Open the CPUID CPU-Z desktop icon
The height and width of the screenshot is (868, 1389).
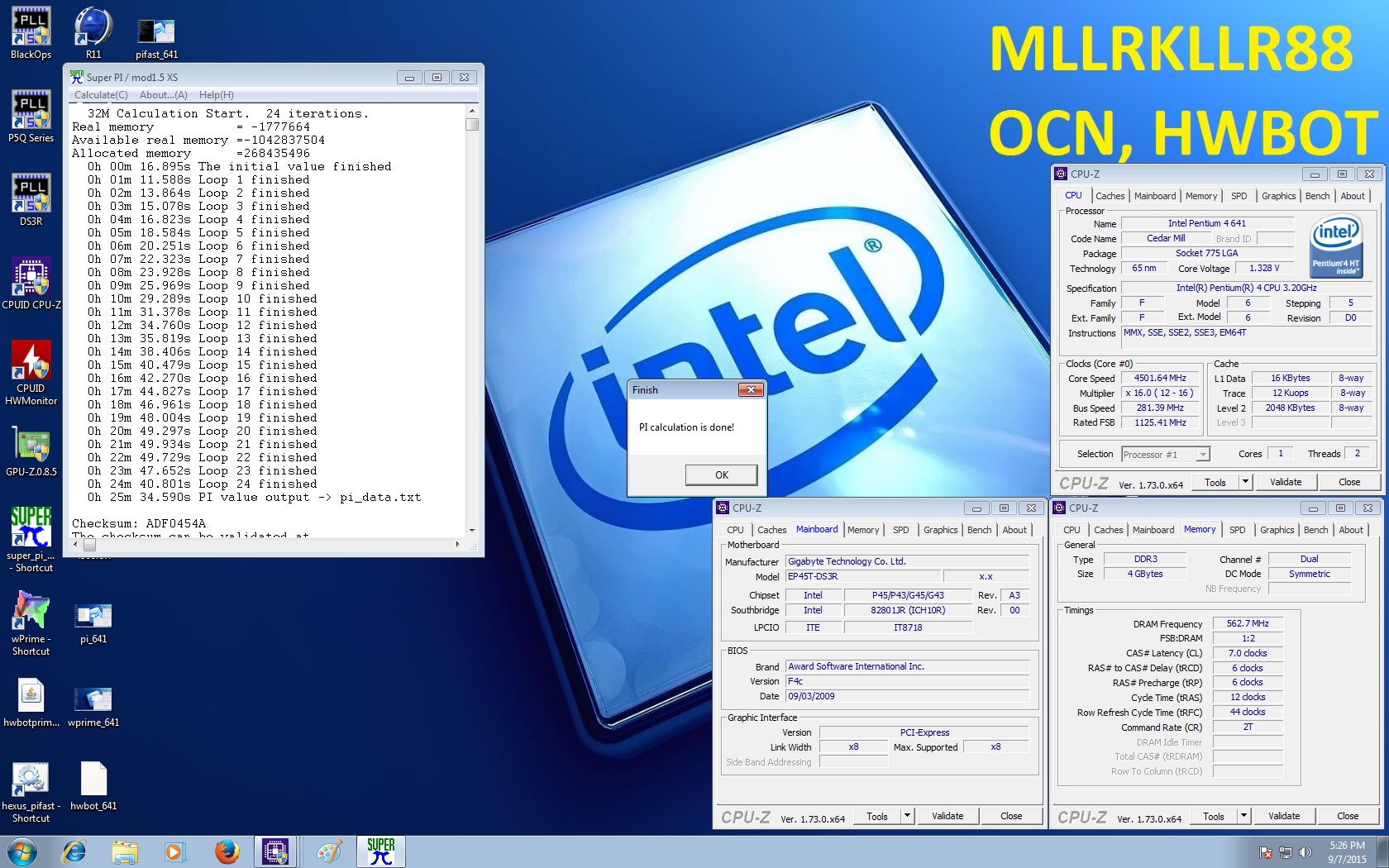pos(31,284)
